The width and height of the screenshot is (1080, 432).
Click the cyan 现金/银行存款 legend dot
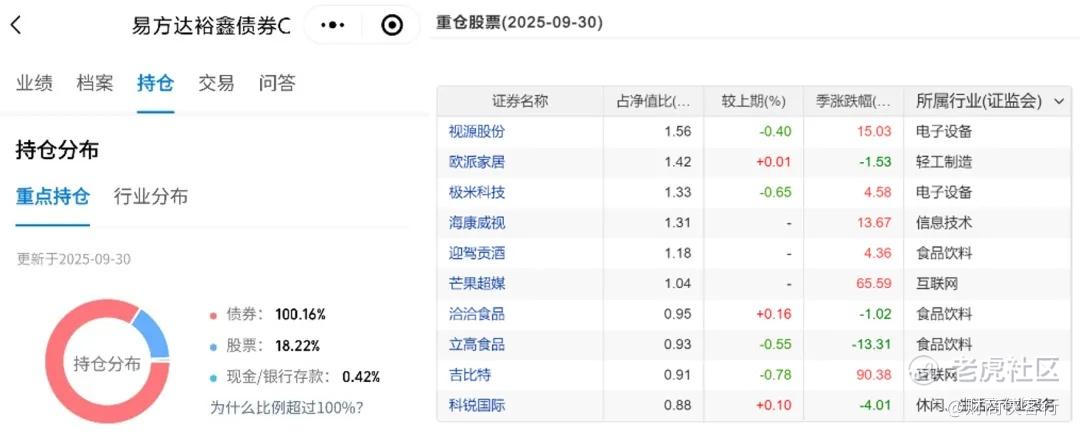pos(212,378)
